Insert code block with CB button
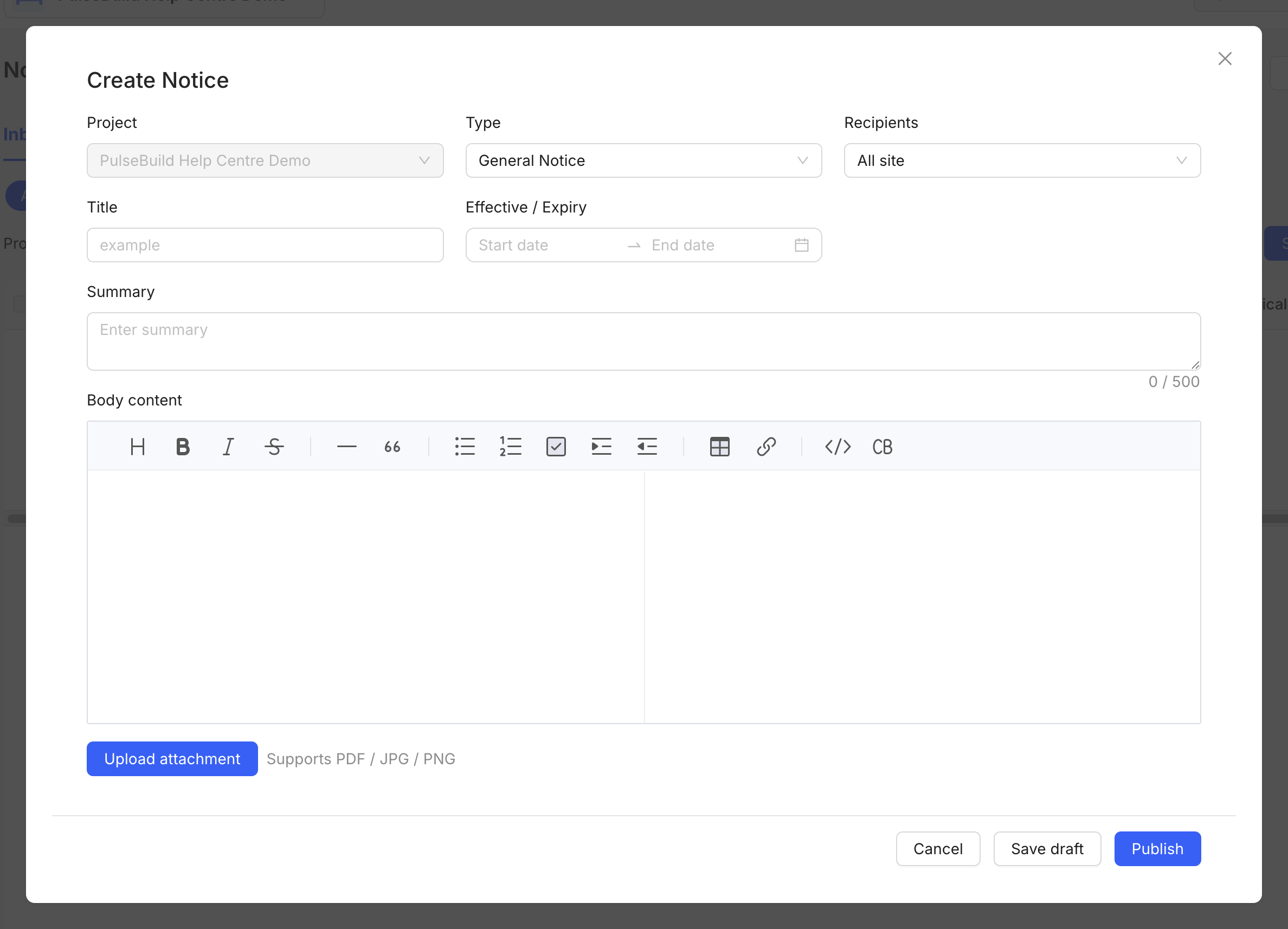The height and width of the screenshot is (929, 1288). click(x=883, y=447)
